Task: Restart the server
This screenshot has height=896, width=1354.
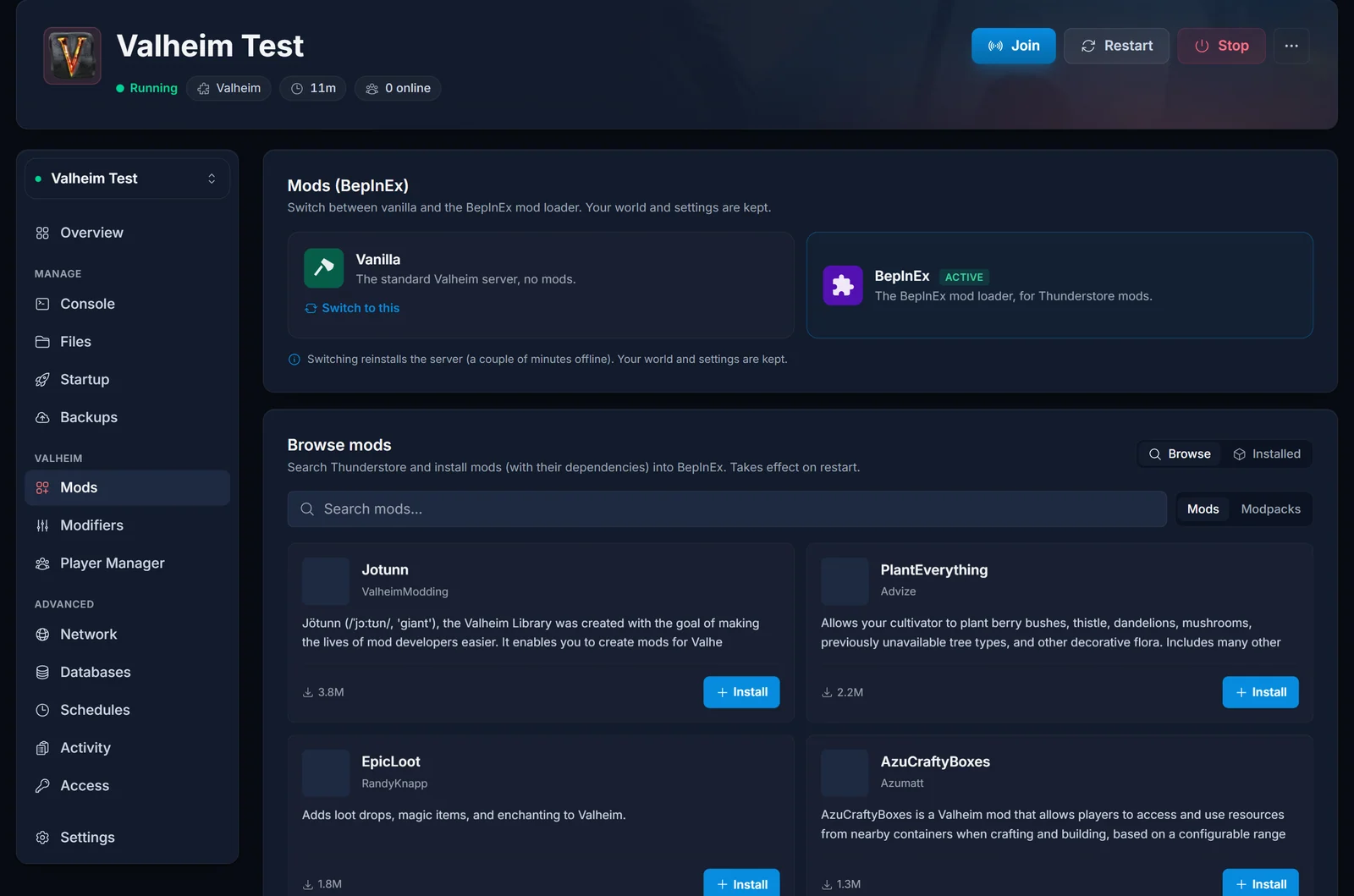Action: [x=1116, y=46]
